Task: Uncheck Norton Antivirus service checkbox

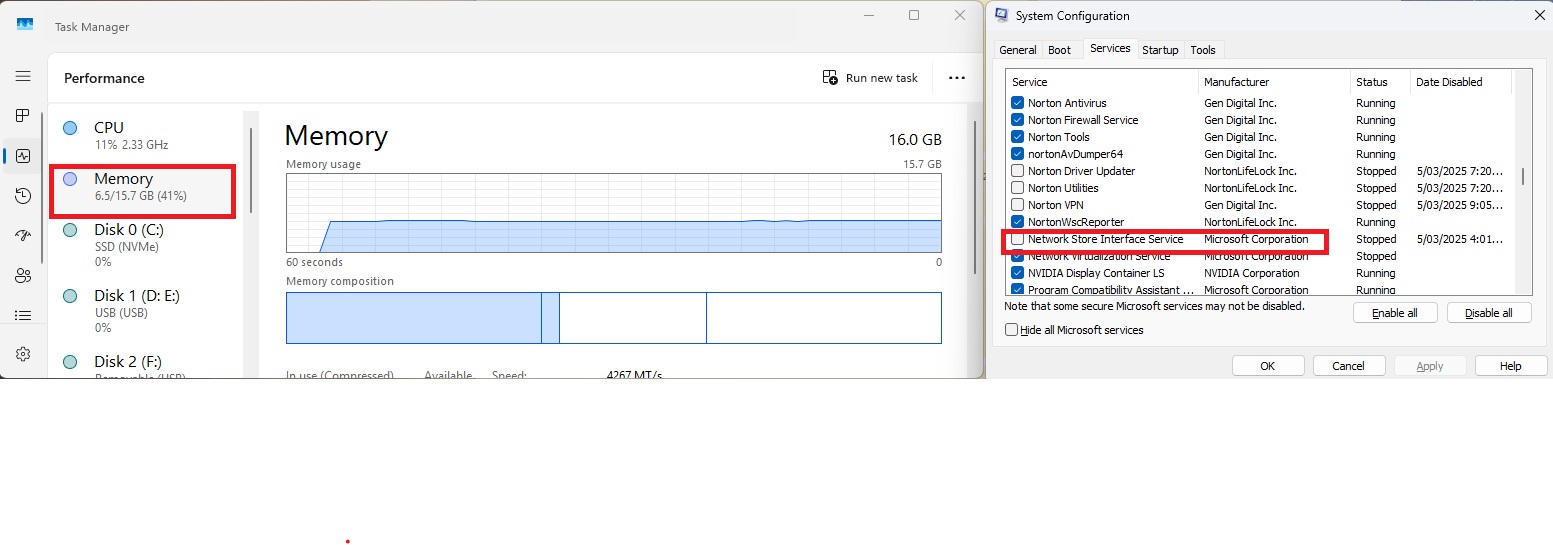Action: pyautogui.click(x=1018, y=103)
